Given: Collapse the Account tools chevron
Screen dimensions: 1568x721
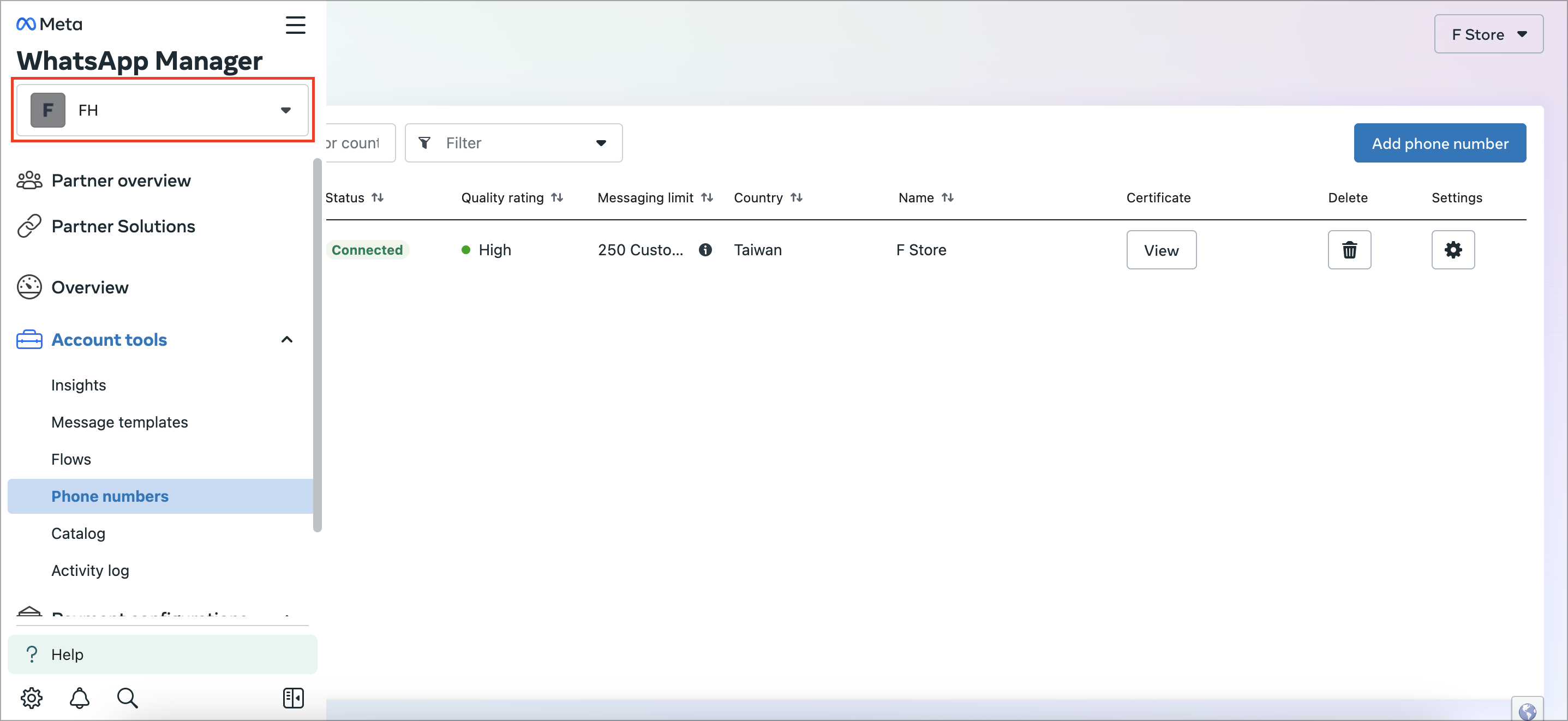Looking at the screenshot, I should pos(286,339).
